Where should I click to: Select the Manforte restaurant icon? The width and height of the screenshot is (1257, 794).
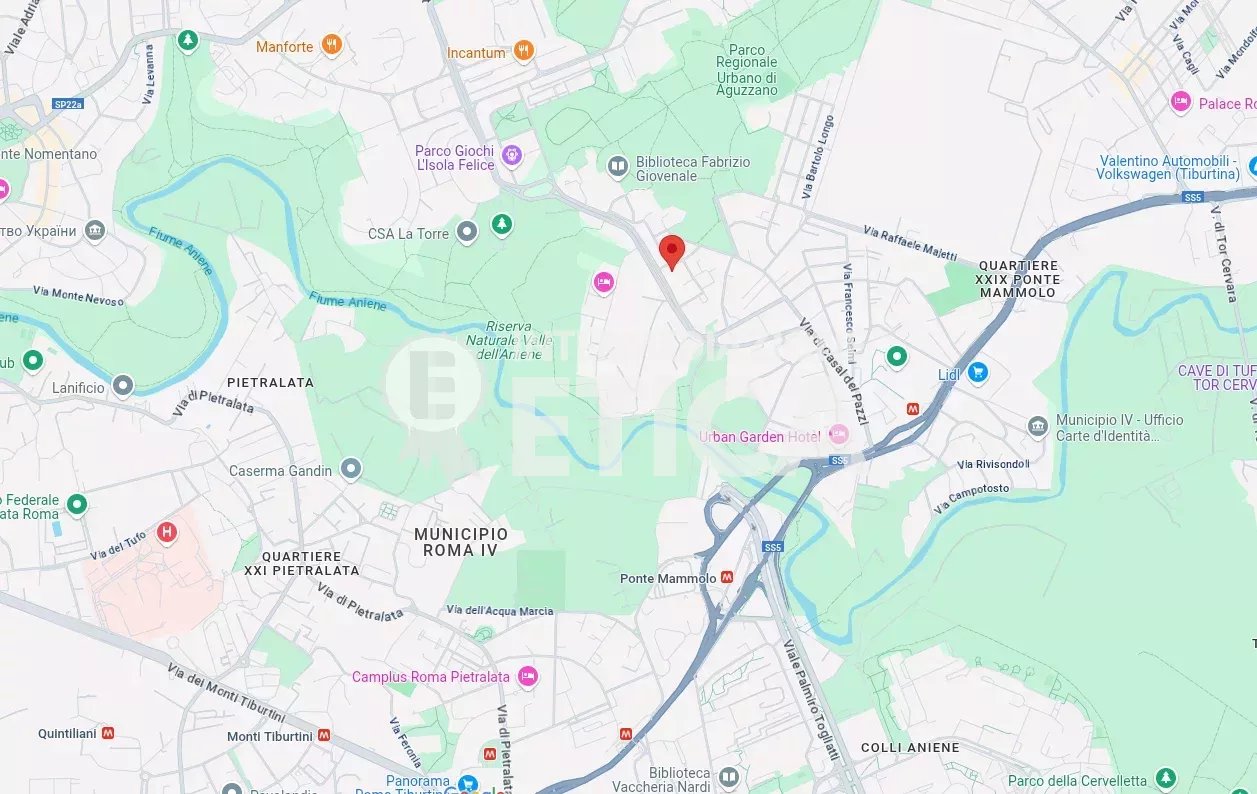(332, 45)
